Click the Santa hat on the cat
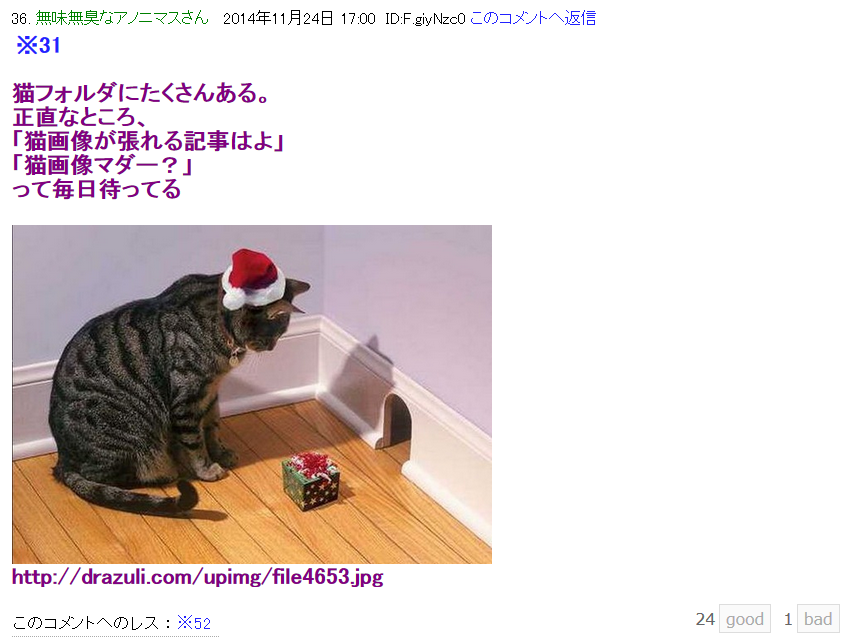Screen dimensions: 847x643 [x=253, y=279]
